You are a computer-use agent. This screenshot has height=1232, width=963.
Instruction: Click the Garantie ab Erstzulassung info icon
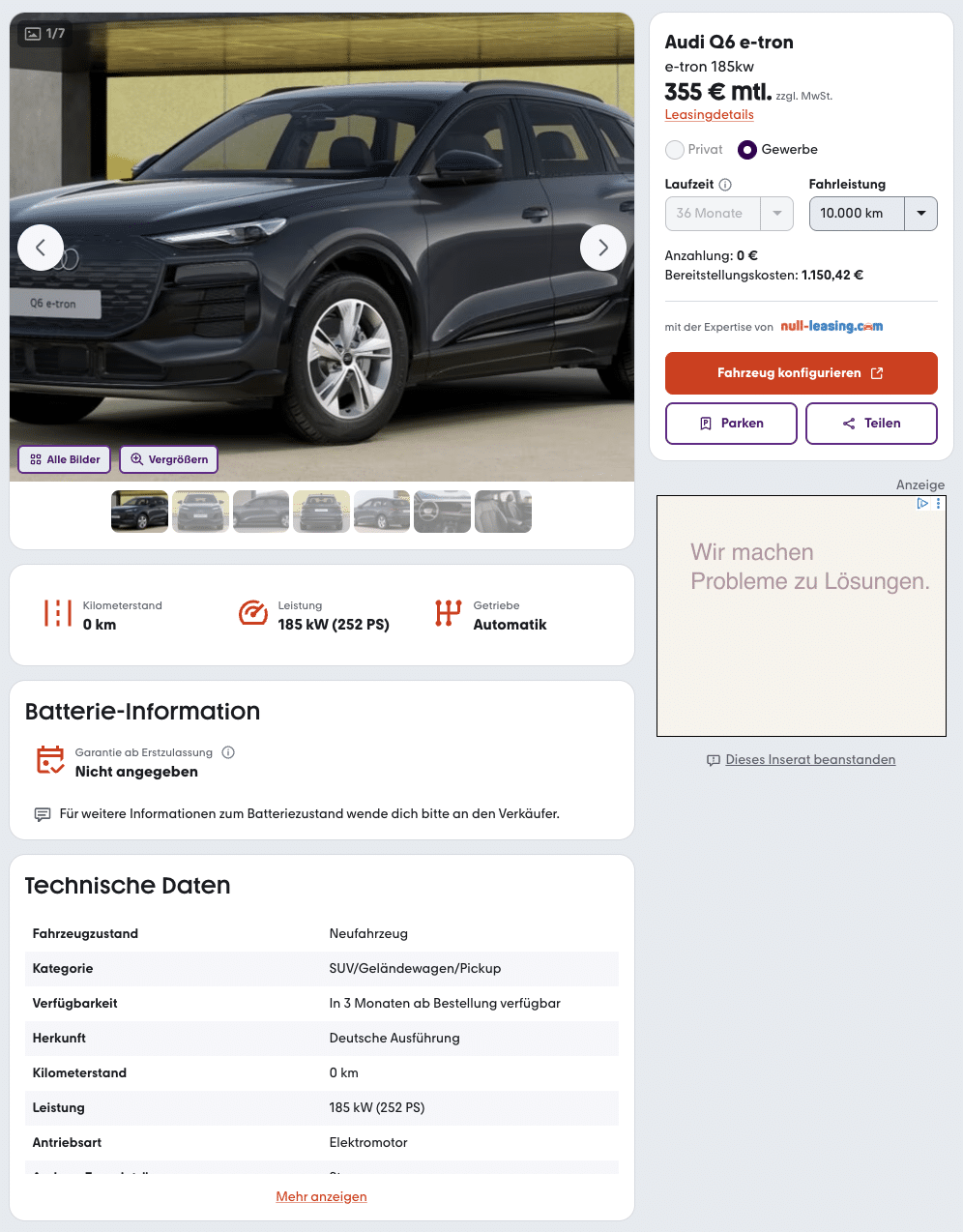228,752
